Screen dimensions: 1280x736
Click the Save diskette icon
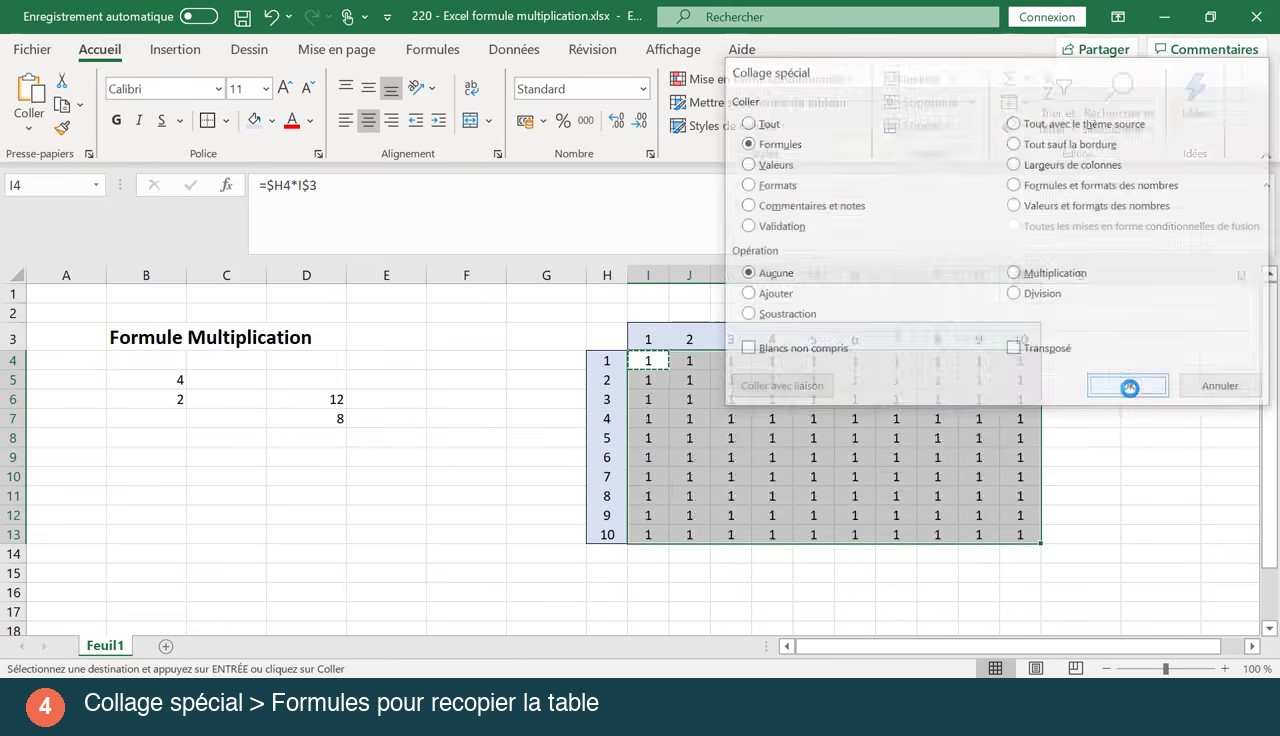click(242, 17)
